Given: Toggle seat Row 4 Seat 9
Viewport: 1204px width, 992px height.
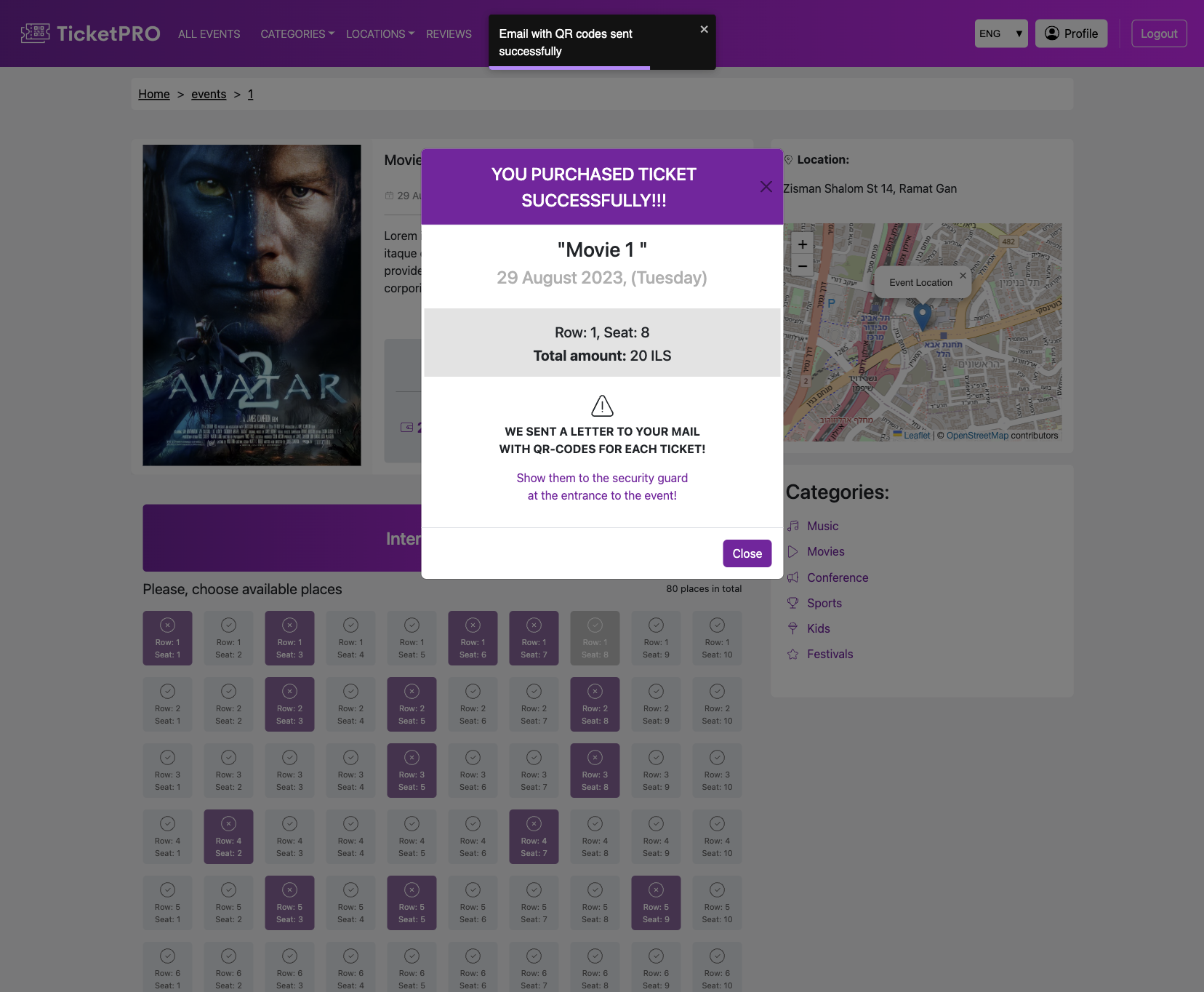Looking at the screenshot, I should point(656,836).
